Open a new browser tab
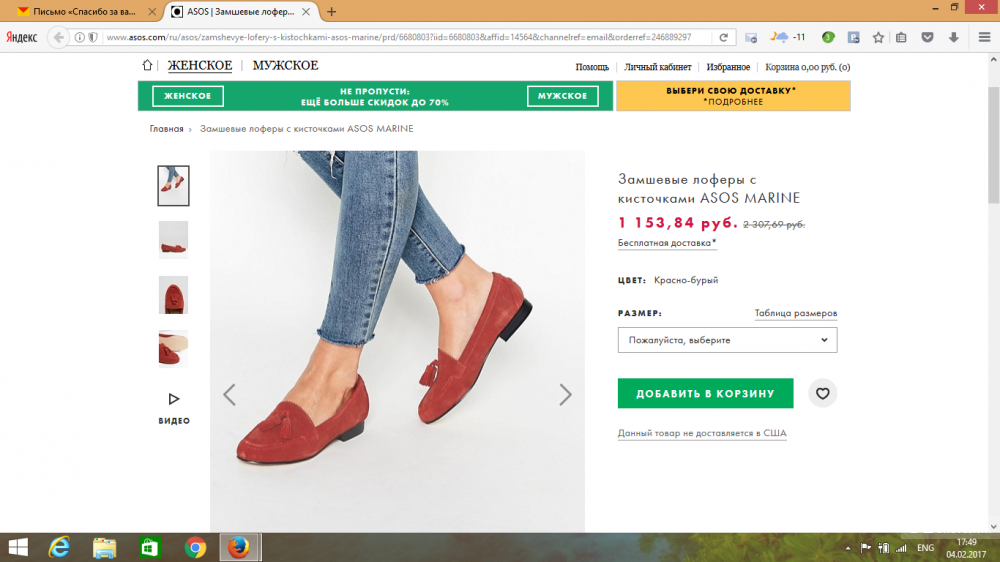Image resolution: width=1000 pixels, height=562 pixels. click(x=331, y=11)
